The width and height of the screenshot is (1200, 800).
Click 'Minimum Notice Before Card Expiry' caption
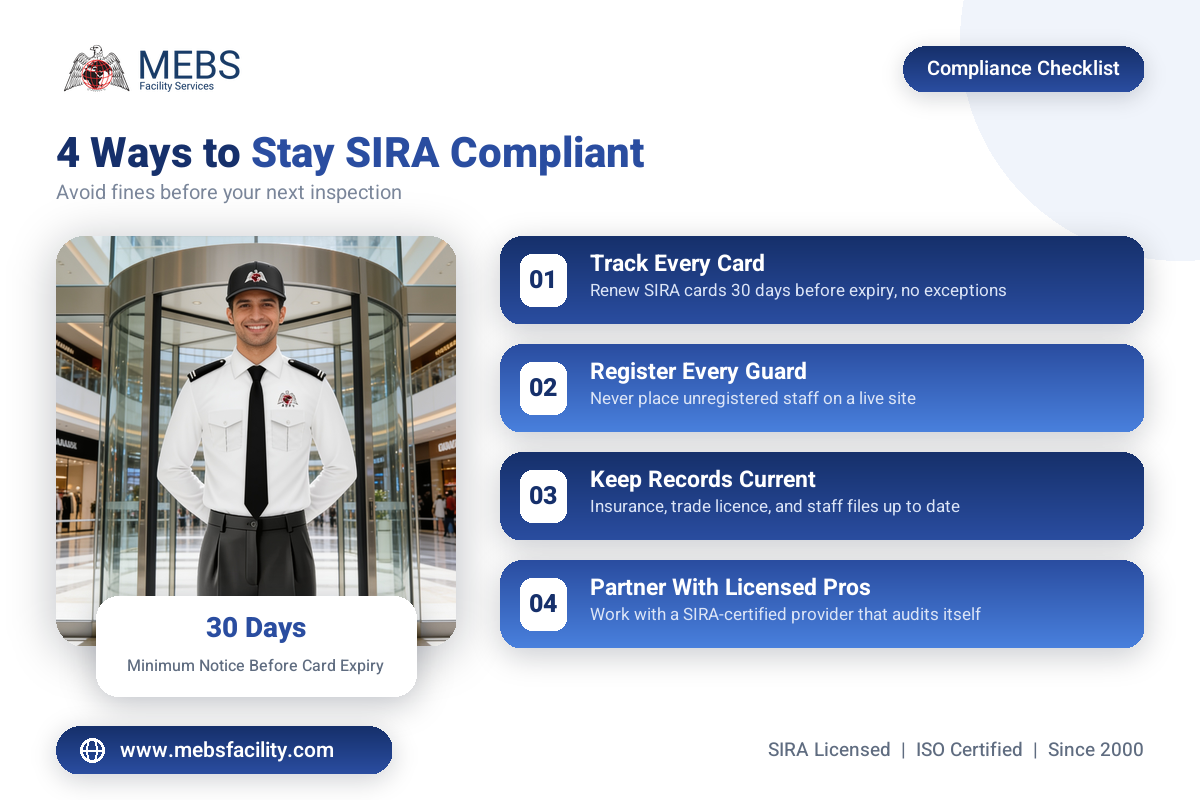pos(255,665)
